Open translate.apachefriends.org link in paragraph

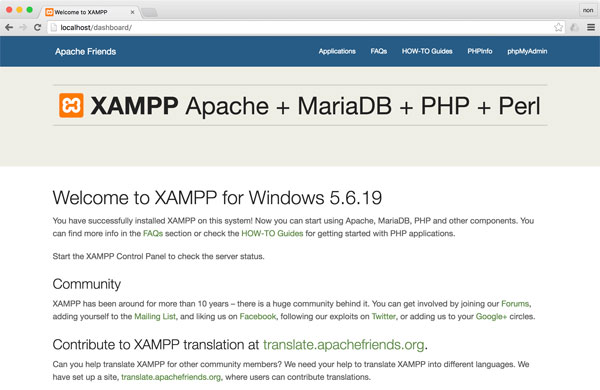171,377
